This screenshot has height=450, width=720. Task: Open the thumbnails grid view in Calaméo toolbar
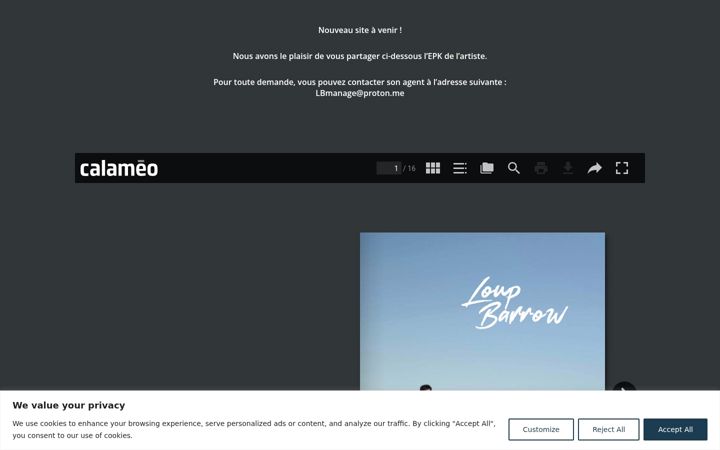click(x=433, y=168)
